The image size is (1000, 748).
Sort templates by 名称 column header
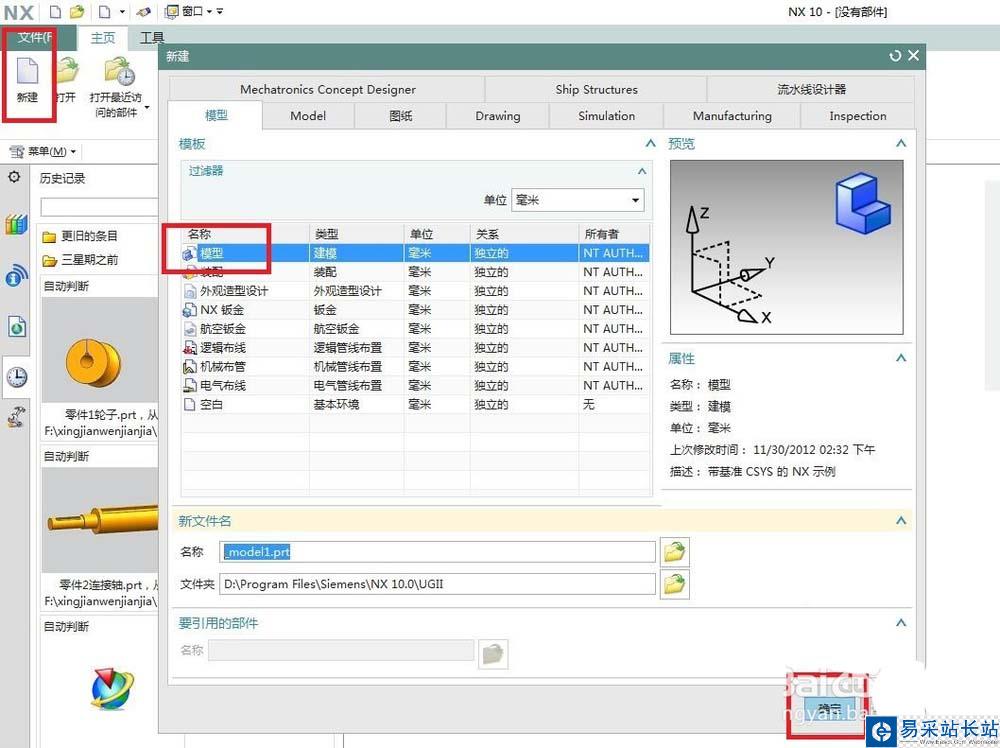tap(246, 234)
